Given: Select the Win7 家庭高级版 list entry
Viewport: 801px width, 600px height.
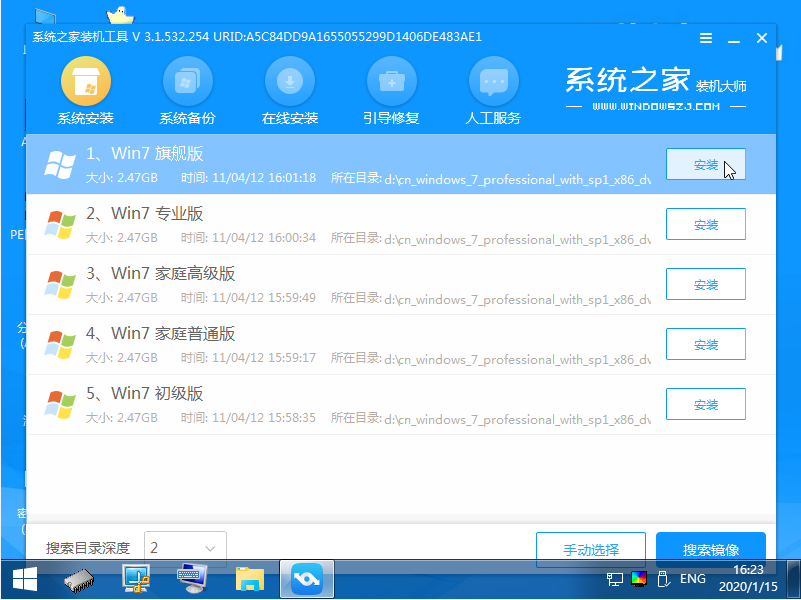Looking at the screenshot, I should (x=350, y=284).
